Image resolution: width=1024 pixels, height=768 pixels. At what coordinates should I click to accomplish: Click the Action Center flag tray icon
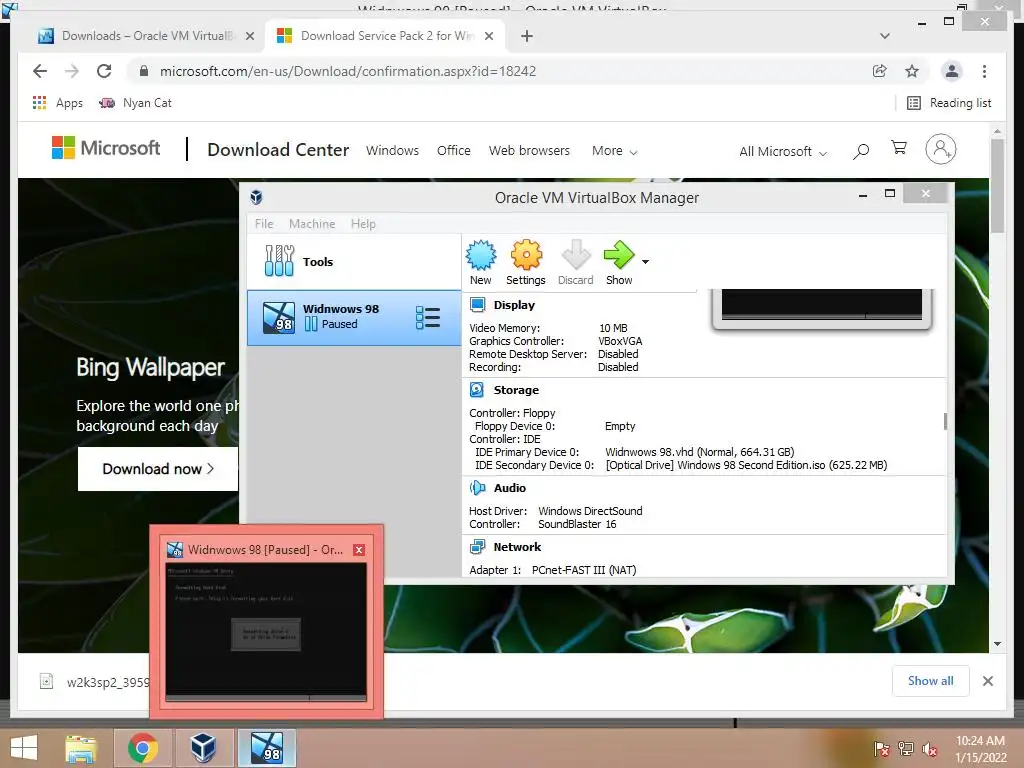point(881,749)
